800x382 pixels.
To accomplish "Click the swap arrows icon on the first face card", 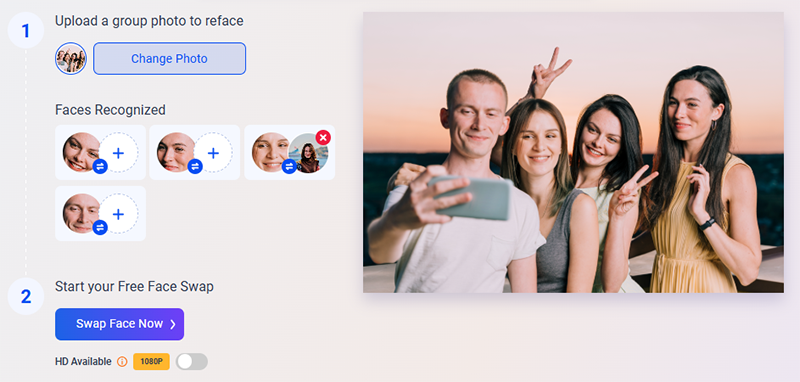I will pos(100,166).
